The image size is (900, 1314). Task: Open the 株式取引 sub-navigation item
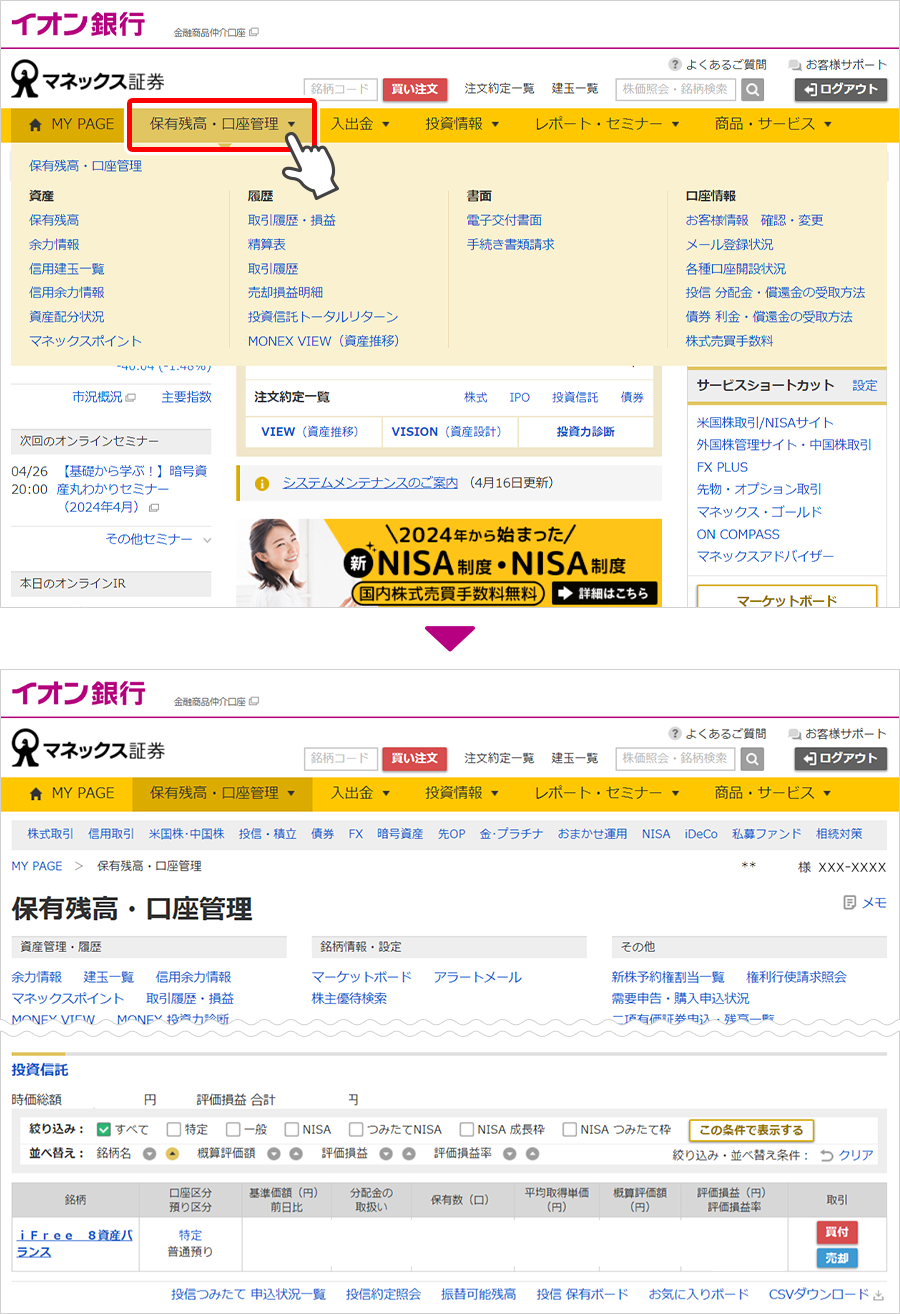coord(50,833)
